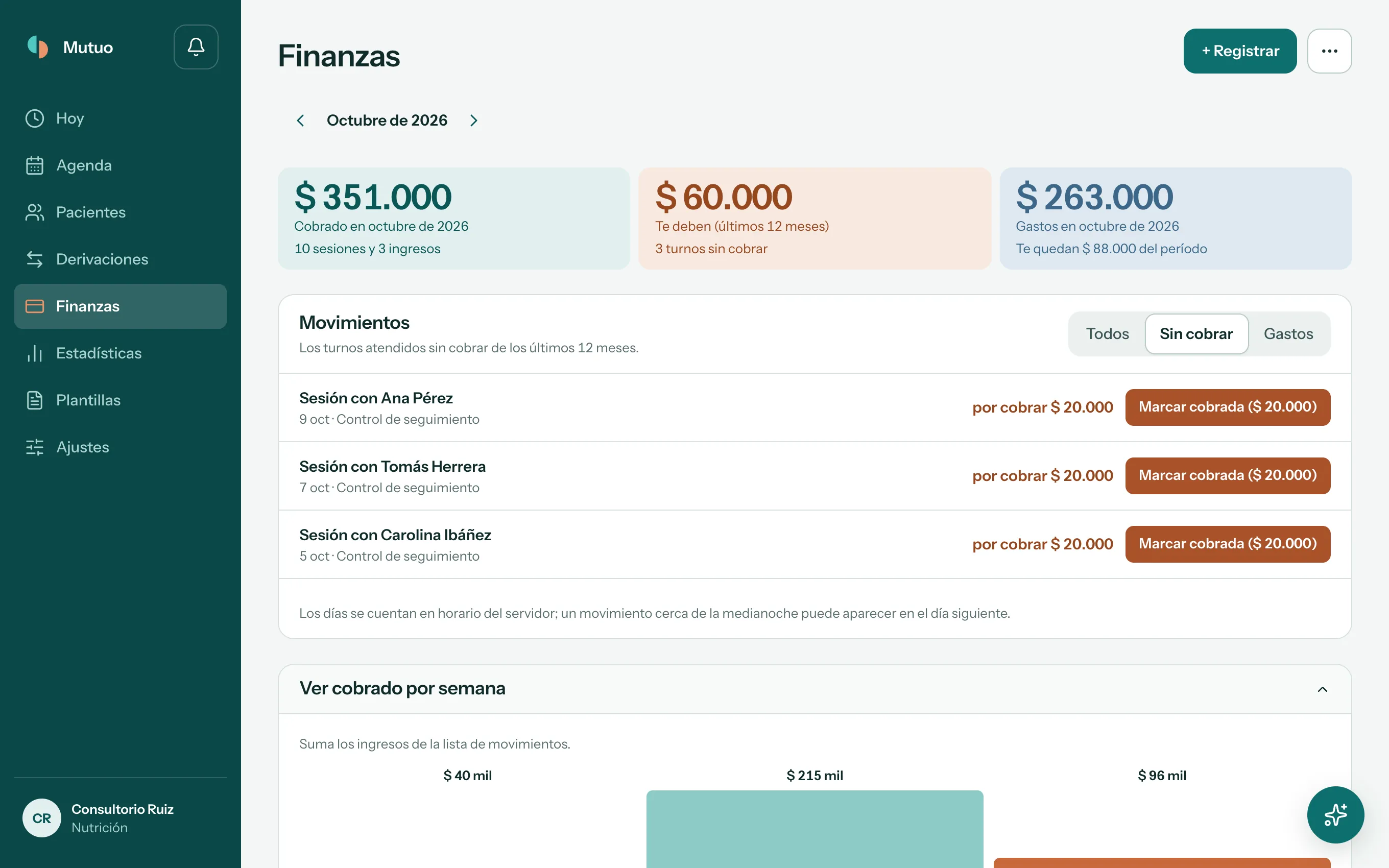Click the "$ 96 mil" week label
This screenshot has height=868, width=1389.
click(1162, 776)
